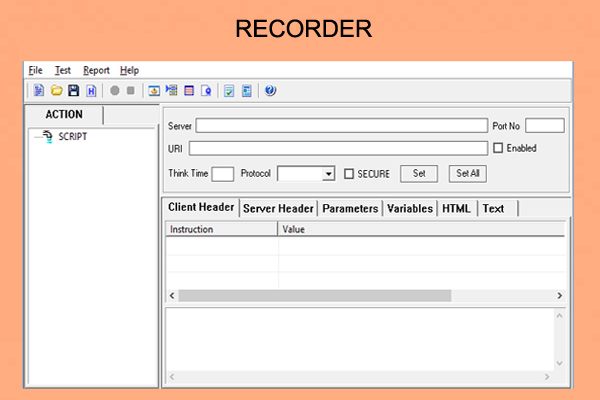600x400 pixels.
Task: Switch to the Server Header tab
Action: tap(279, 208)
